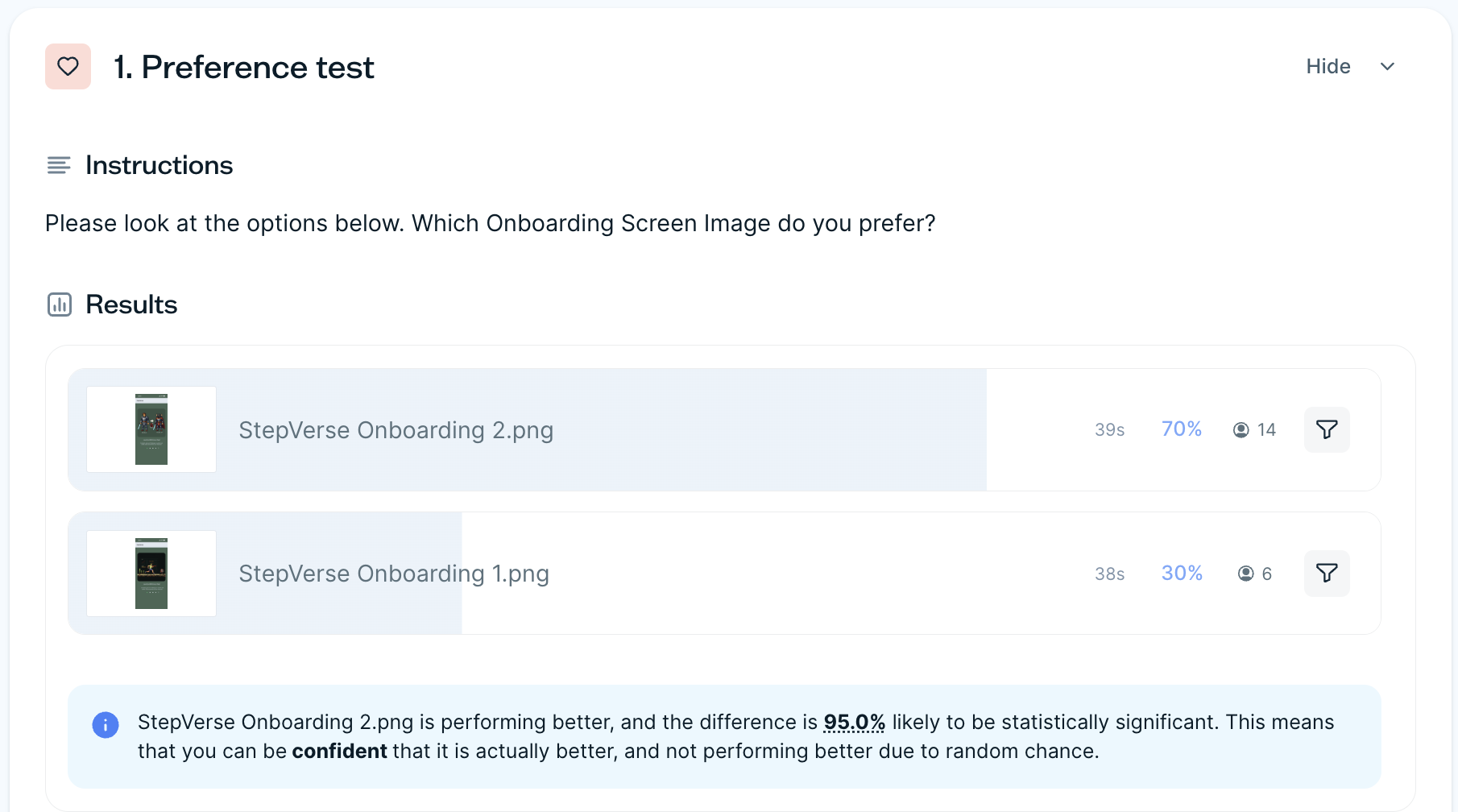This screenshot has width=1458, height=812.
Task: Click the 70% preference percentage
Action: (1181, 429)
